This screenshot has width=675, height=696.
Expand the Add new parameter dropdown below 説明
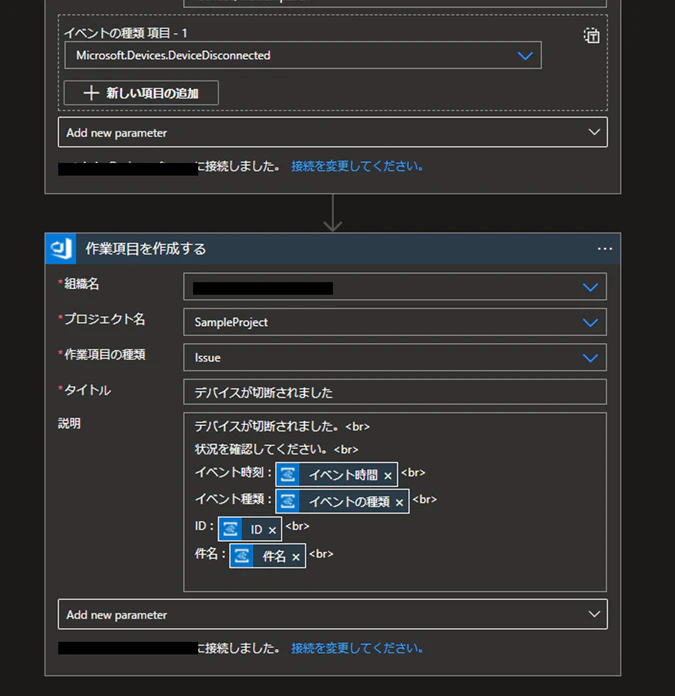(x=332, y=614)
